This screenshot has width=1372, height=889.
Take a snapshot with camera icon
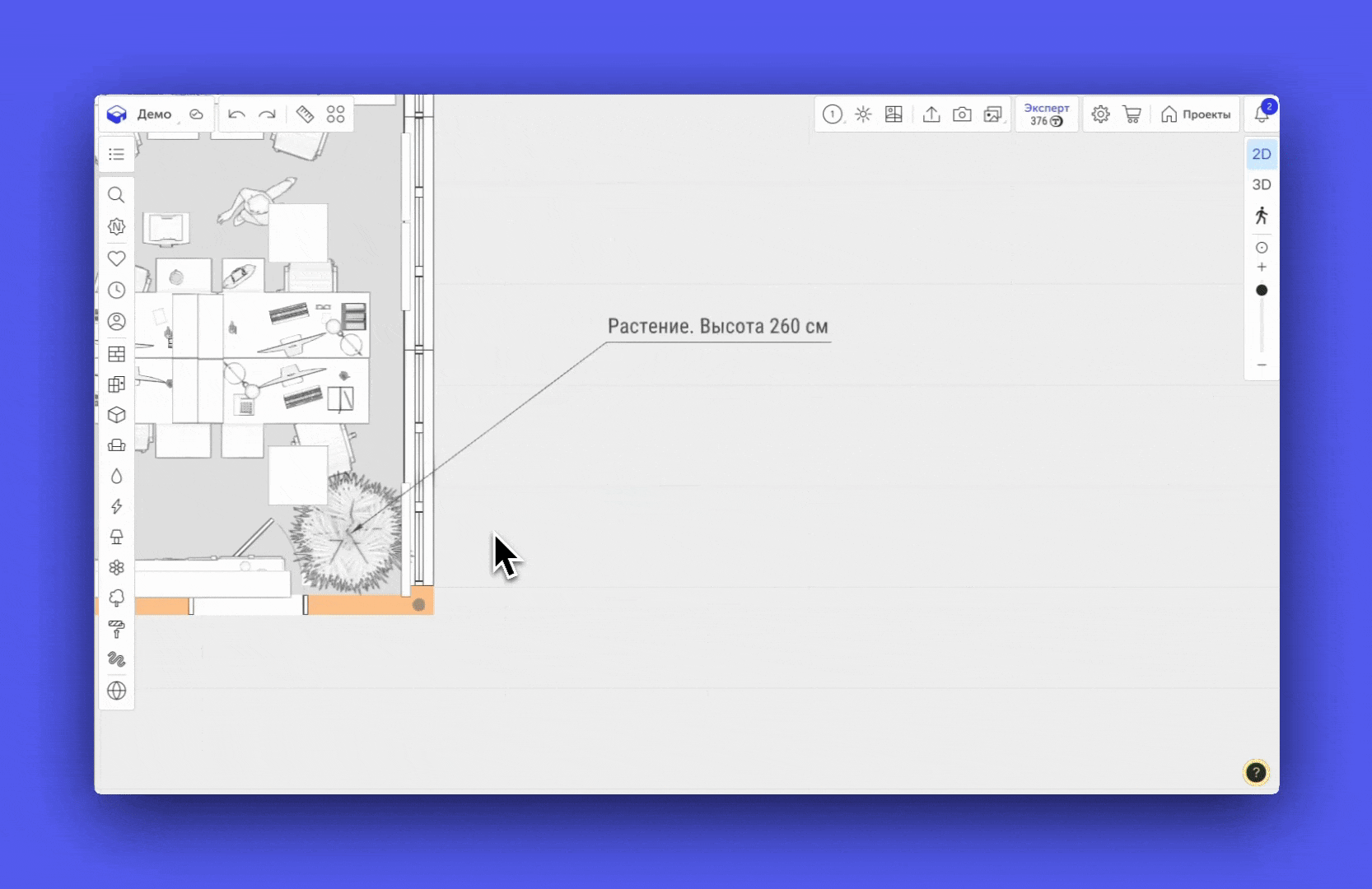pyautogui.click(x=962, y=114)
